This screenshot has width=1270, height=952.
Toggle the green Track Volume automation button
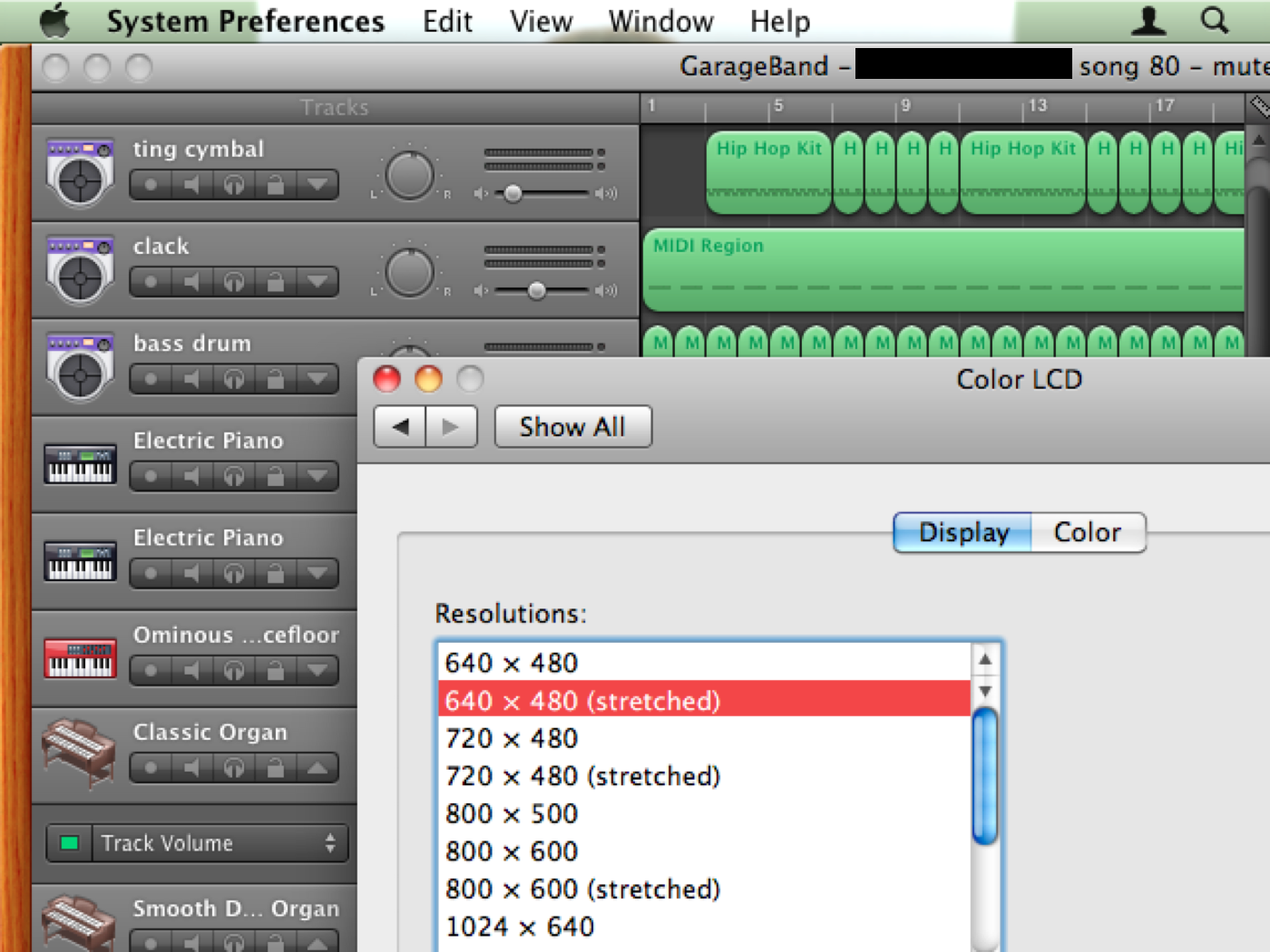point(69,843)
